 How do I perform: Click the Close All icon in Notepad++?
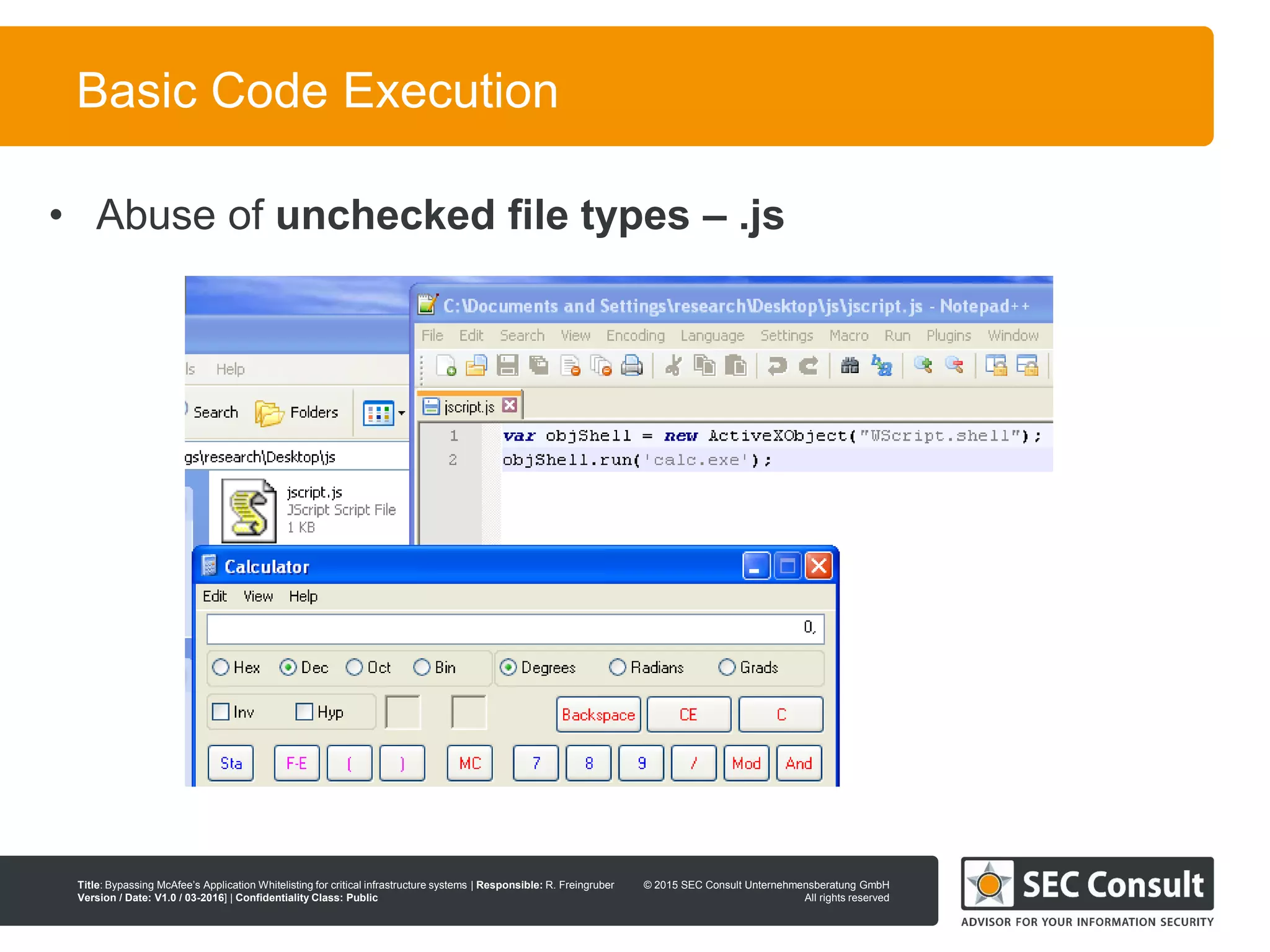click(601, 366)
